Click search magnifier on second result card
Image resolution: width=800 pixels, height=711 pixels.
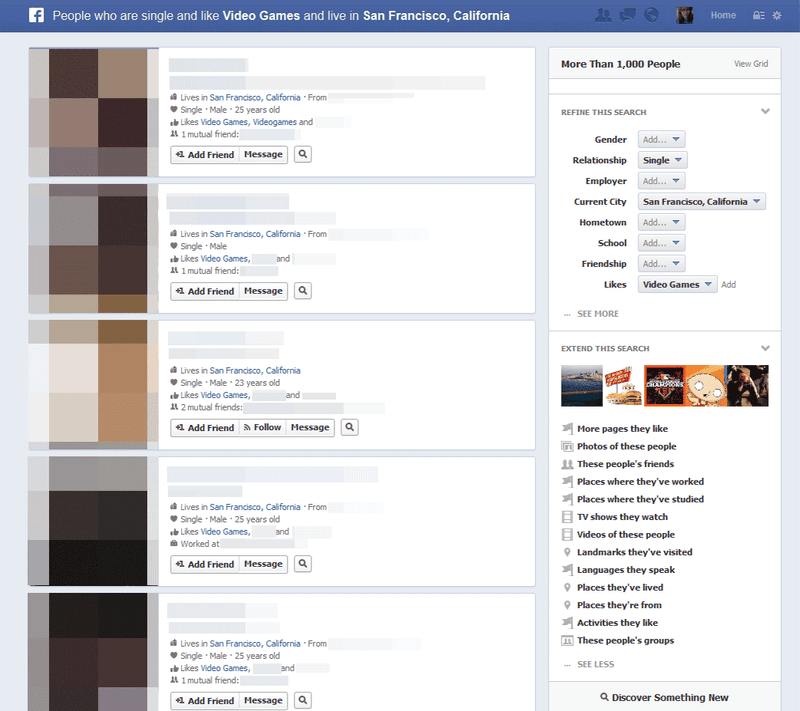coord(303,291)
